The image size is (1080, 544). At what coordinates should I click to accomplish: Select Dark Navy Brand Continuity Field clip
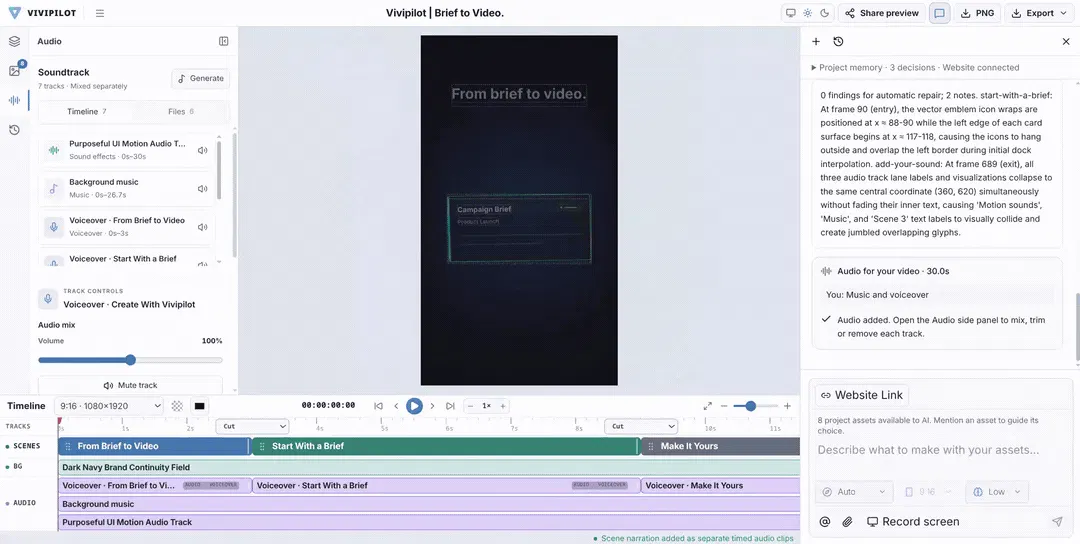[x=429, y=467]
